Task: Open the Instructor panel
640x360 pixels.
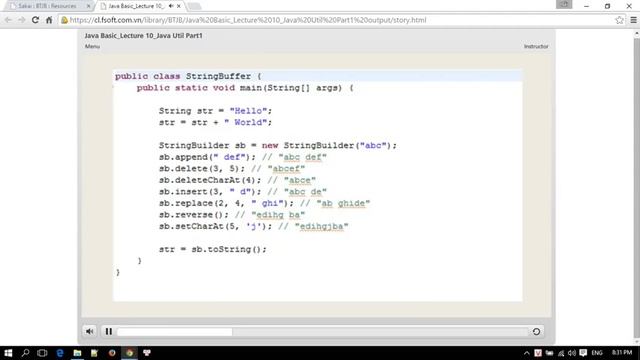Action: 536,47
